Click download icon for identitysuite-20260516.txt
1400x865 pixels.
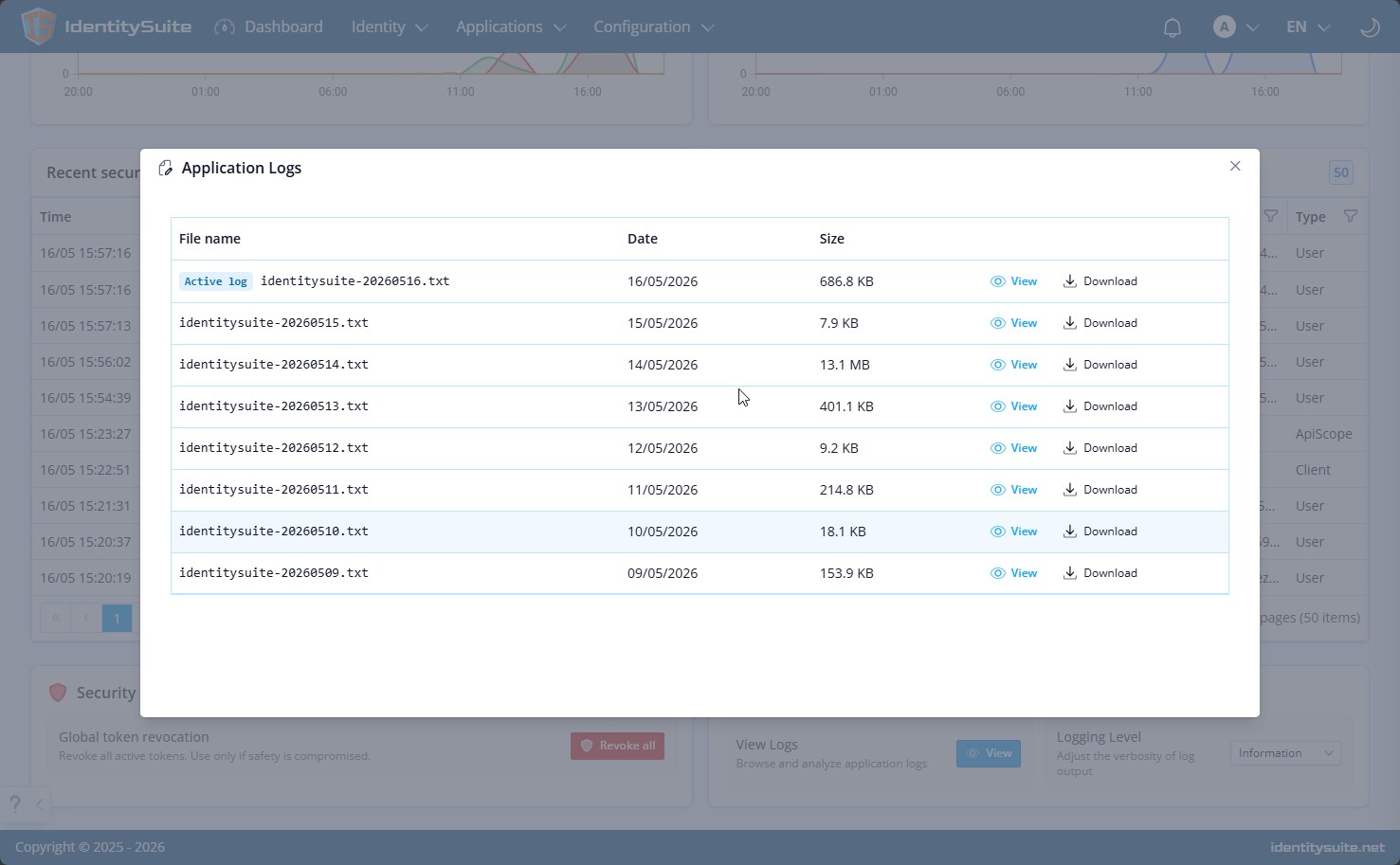click(1069, 281)
